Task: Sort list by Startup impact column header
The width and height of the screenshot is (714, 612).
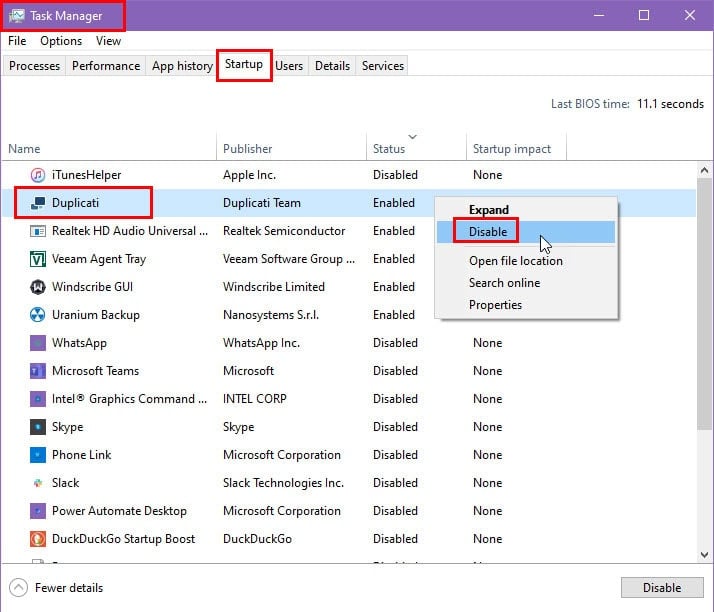Action: point(516,149)
